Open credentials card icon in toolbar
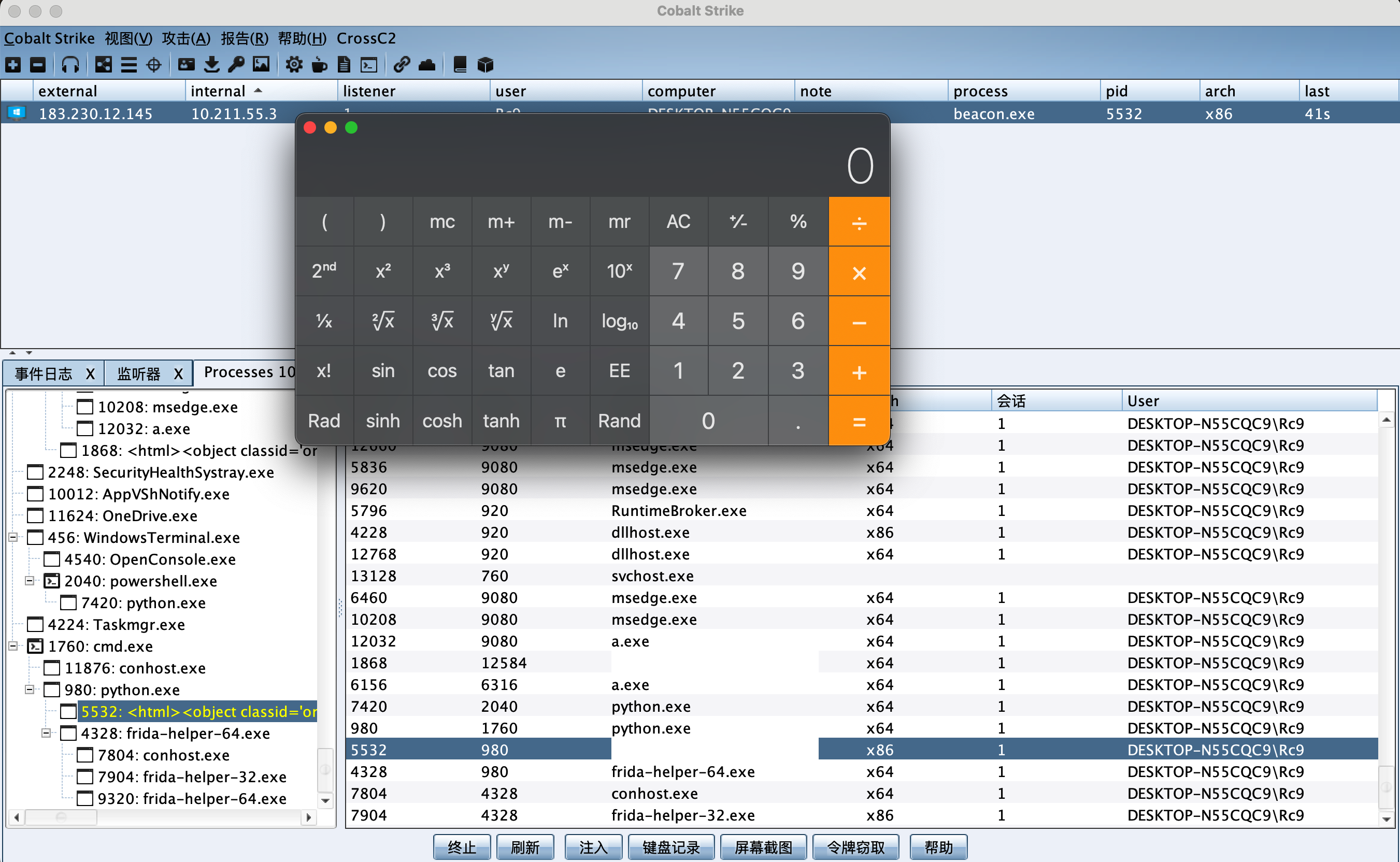Image resolution: width=1400 pixels, height=862 pixels. 187,64
